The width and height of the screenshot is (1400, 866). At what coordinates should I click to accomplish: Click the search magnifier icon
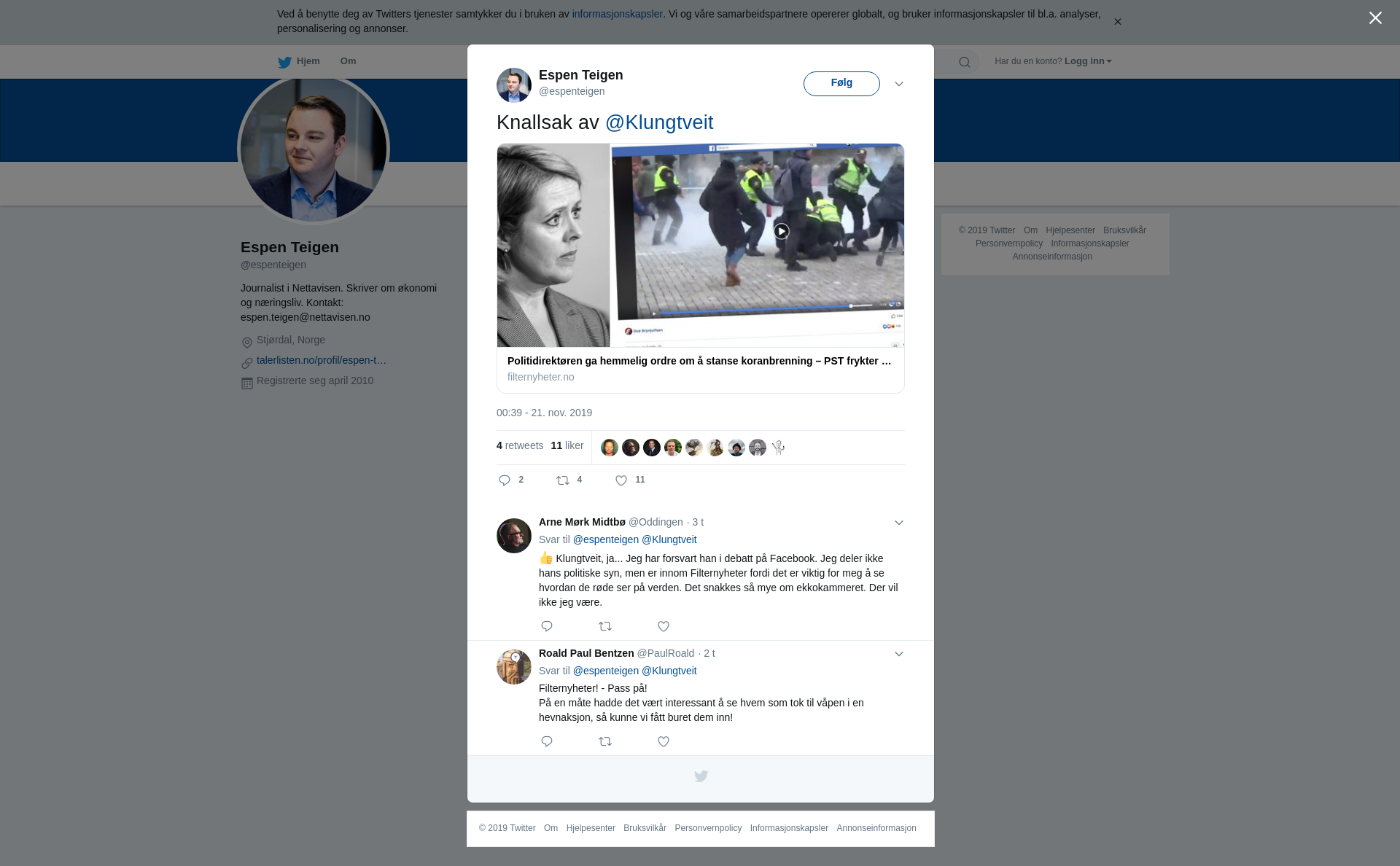coord(965,62)
